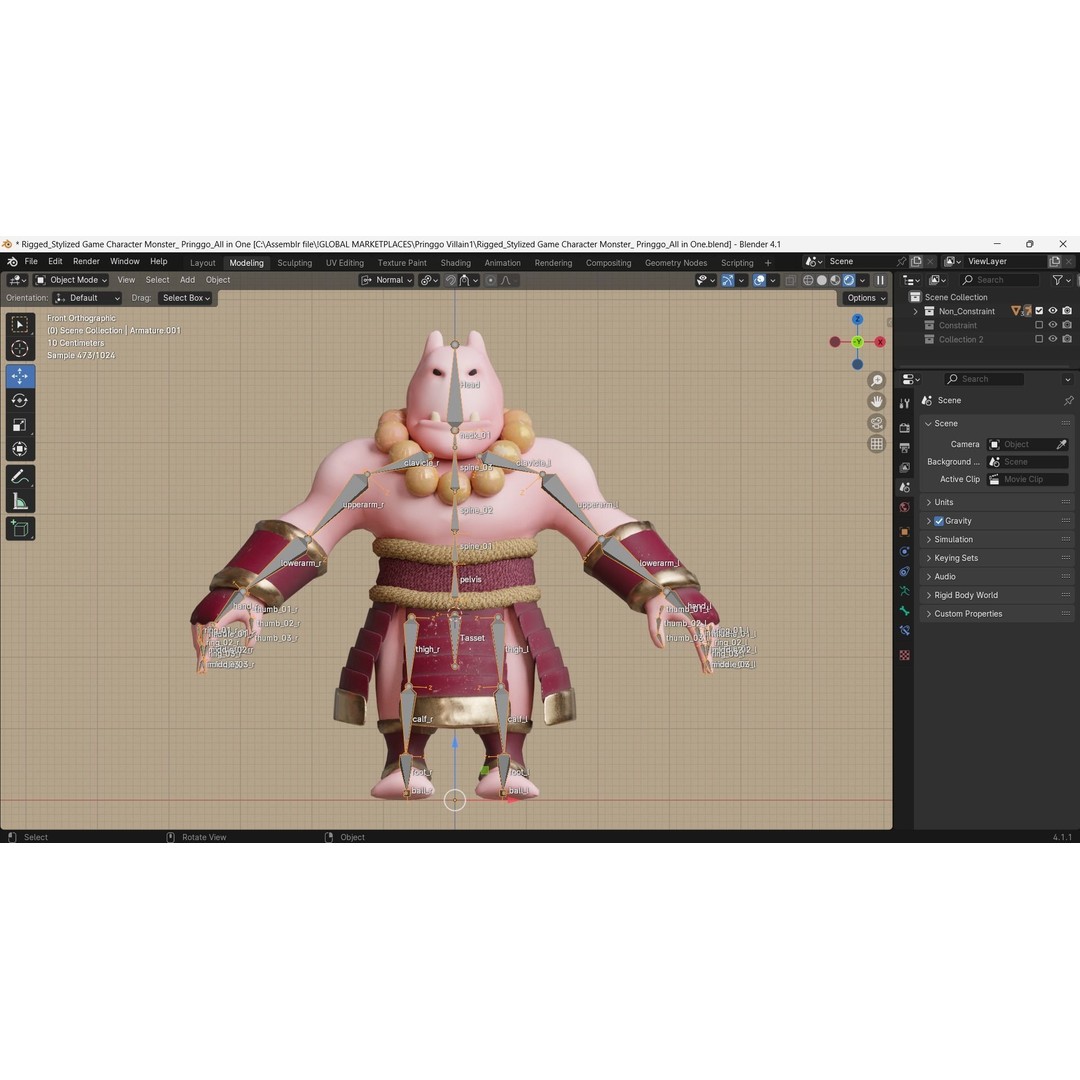Select the Select Box tool in toolbar
1080x1080 pixels.
tap(20, 324)
